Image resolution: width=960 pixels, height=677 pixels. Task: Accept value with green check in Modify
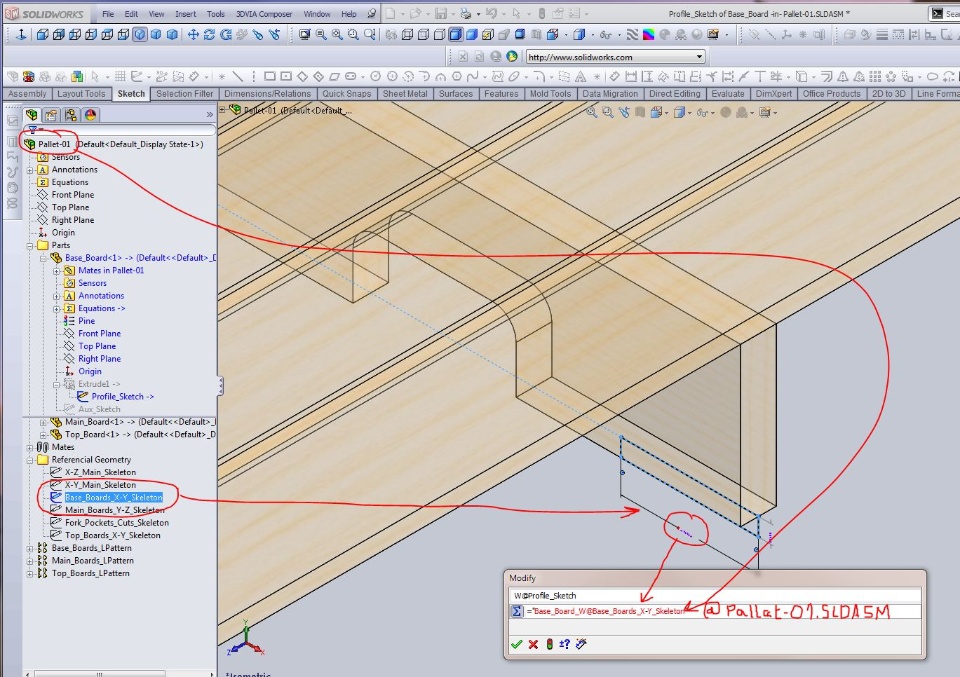click(517, 644)
